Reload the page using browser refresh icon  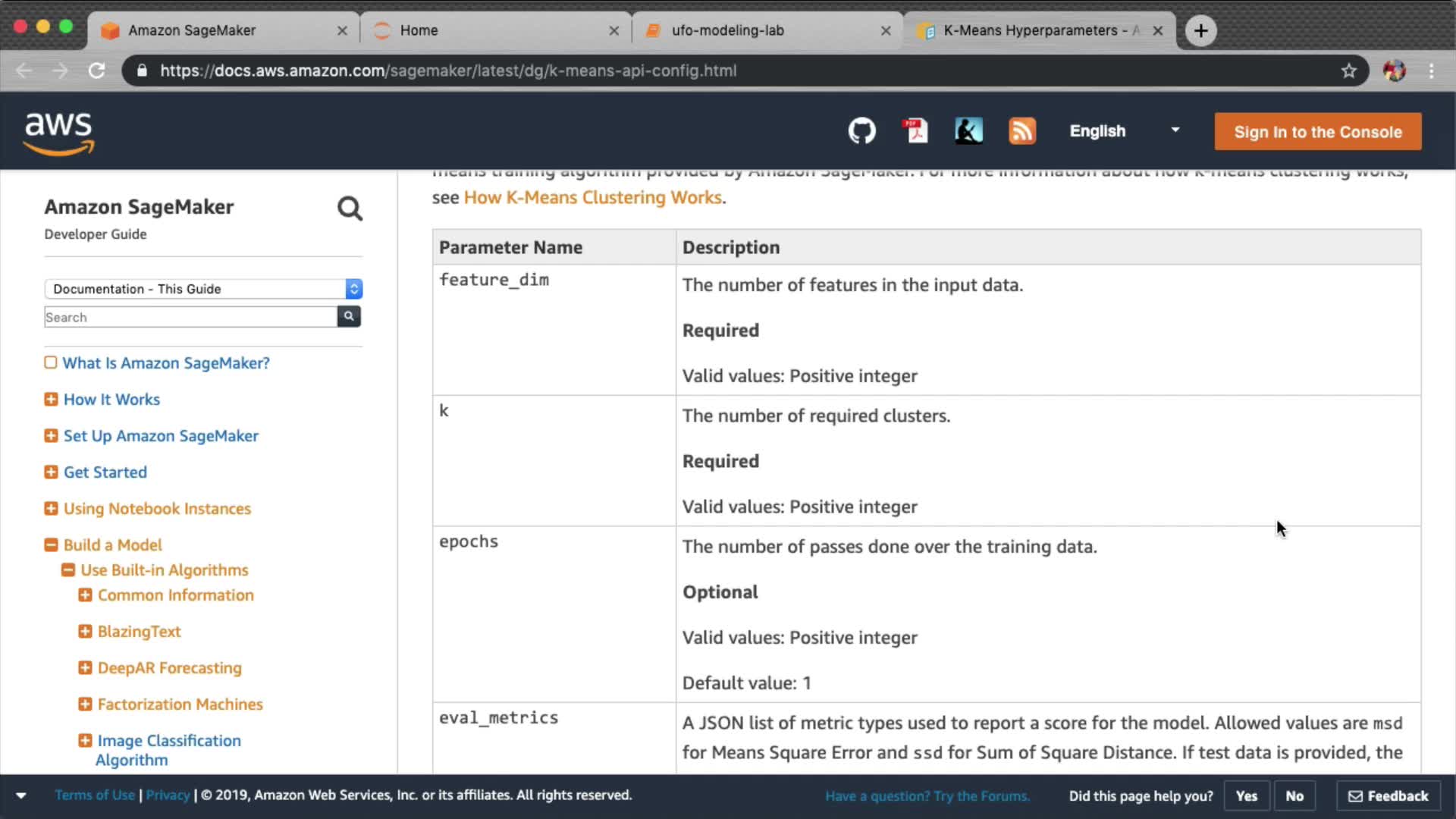click(x=96, y=71)
